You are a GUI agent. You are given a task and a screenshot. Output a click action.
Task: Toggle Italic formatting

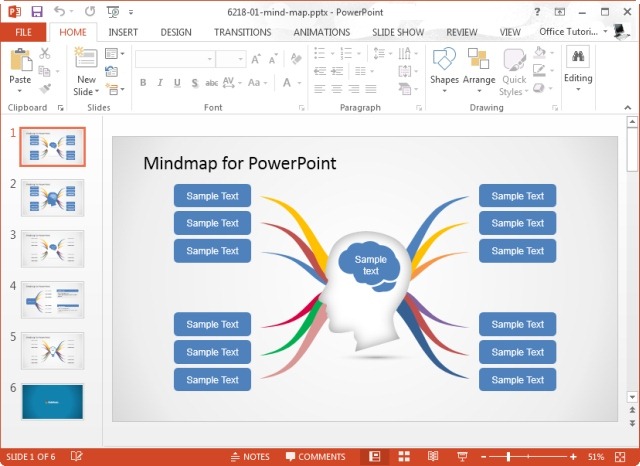(x=160, y=83)
